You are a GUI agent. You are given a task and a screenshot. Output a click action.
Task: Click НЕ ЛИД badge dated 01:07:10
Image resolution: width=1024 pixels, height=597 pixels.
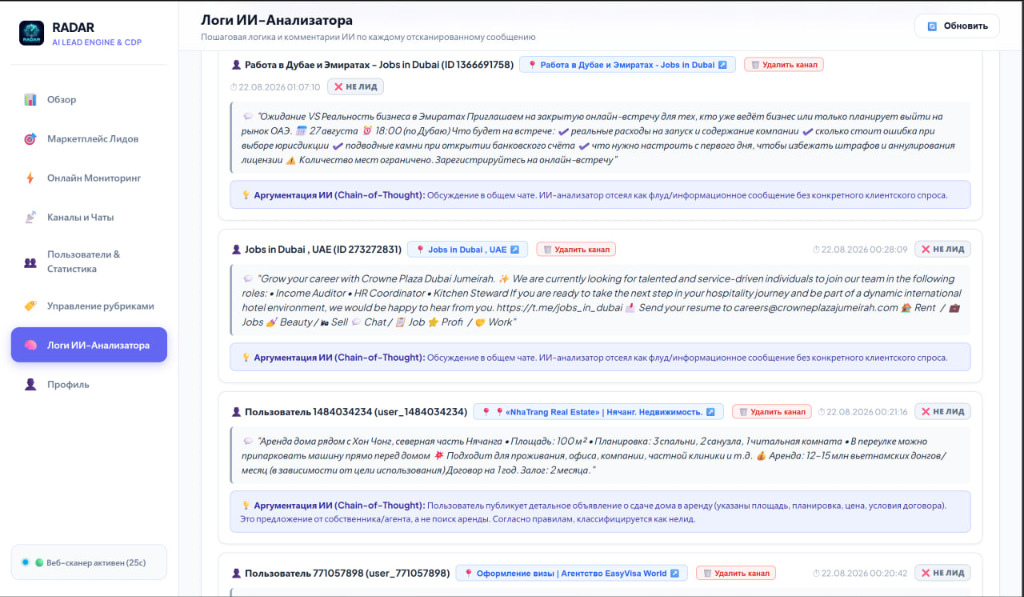coord(355,86)
